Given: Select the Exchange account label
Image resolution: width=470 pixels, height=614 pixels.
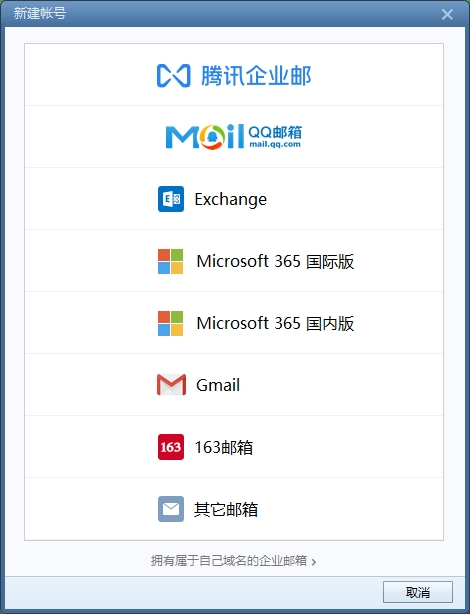Looking at the screenshot, I should pos(231,200).
